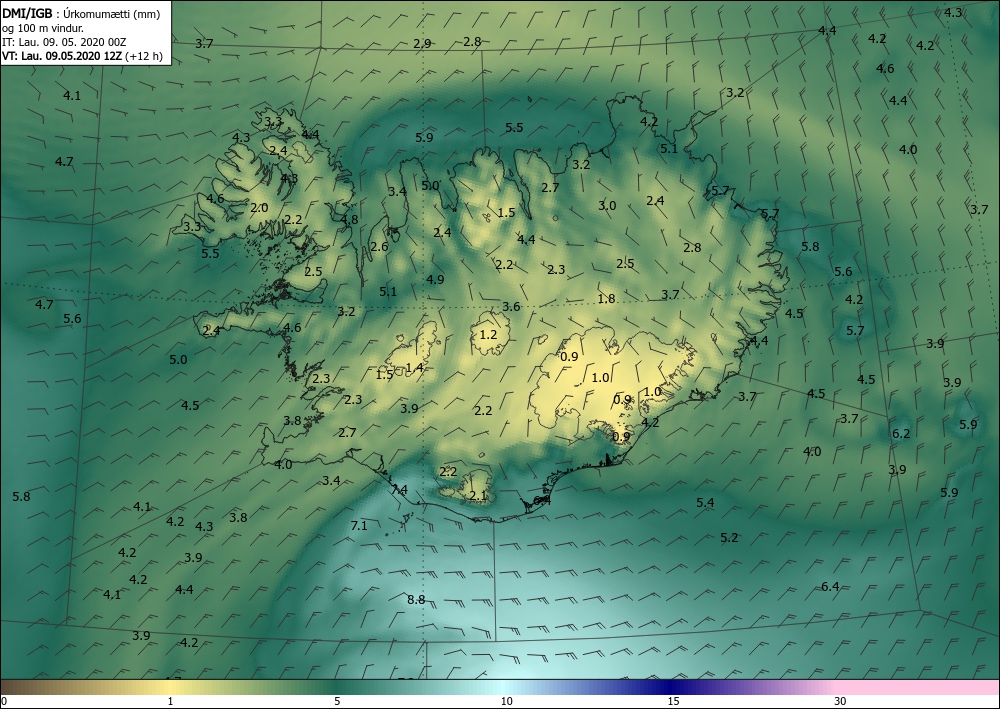Click the 5.4 value over the ocean

click(x=705, y=502)
